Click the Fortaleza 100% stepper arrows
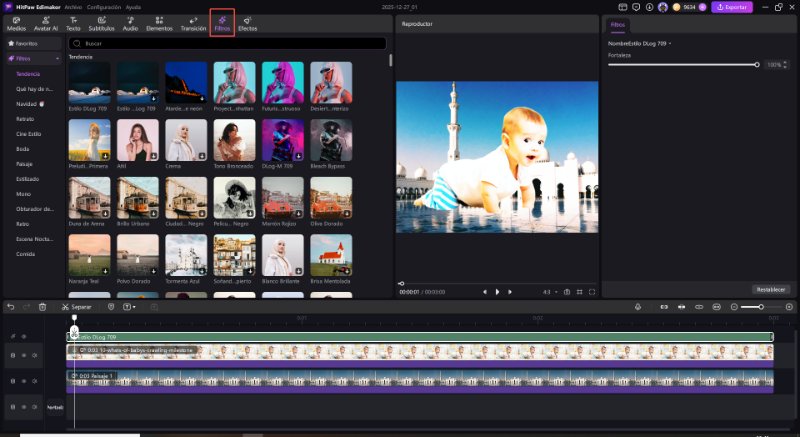Viewport: 800px width, 437px height. [x=785, y=65]
